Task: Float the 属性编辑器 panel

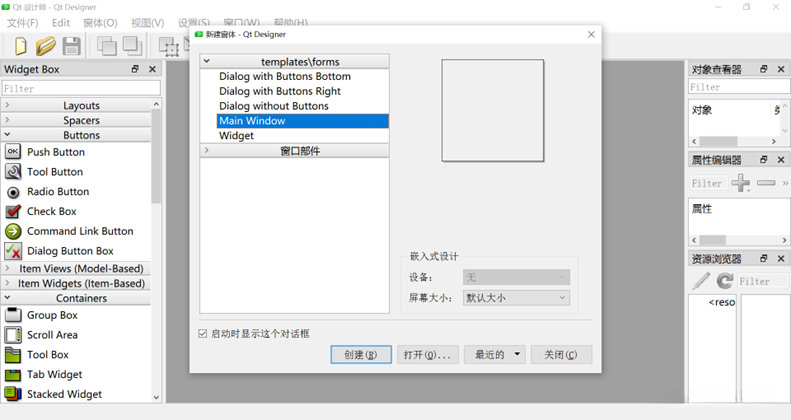Action: (764, 160)
